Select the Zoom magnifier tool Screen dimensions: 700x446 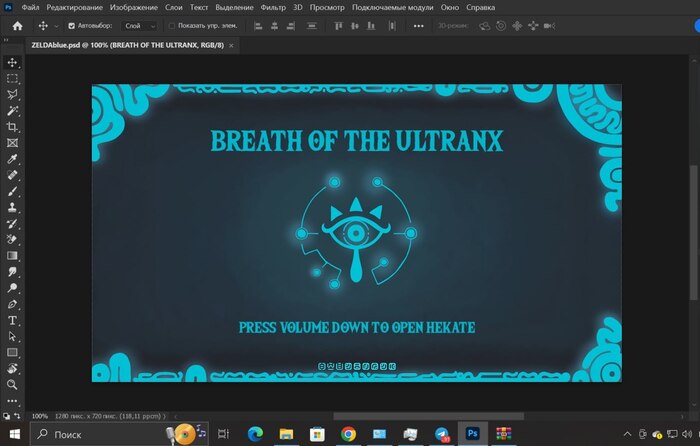[x=13, y=384]
